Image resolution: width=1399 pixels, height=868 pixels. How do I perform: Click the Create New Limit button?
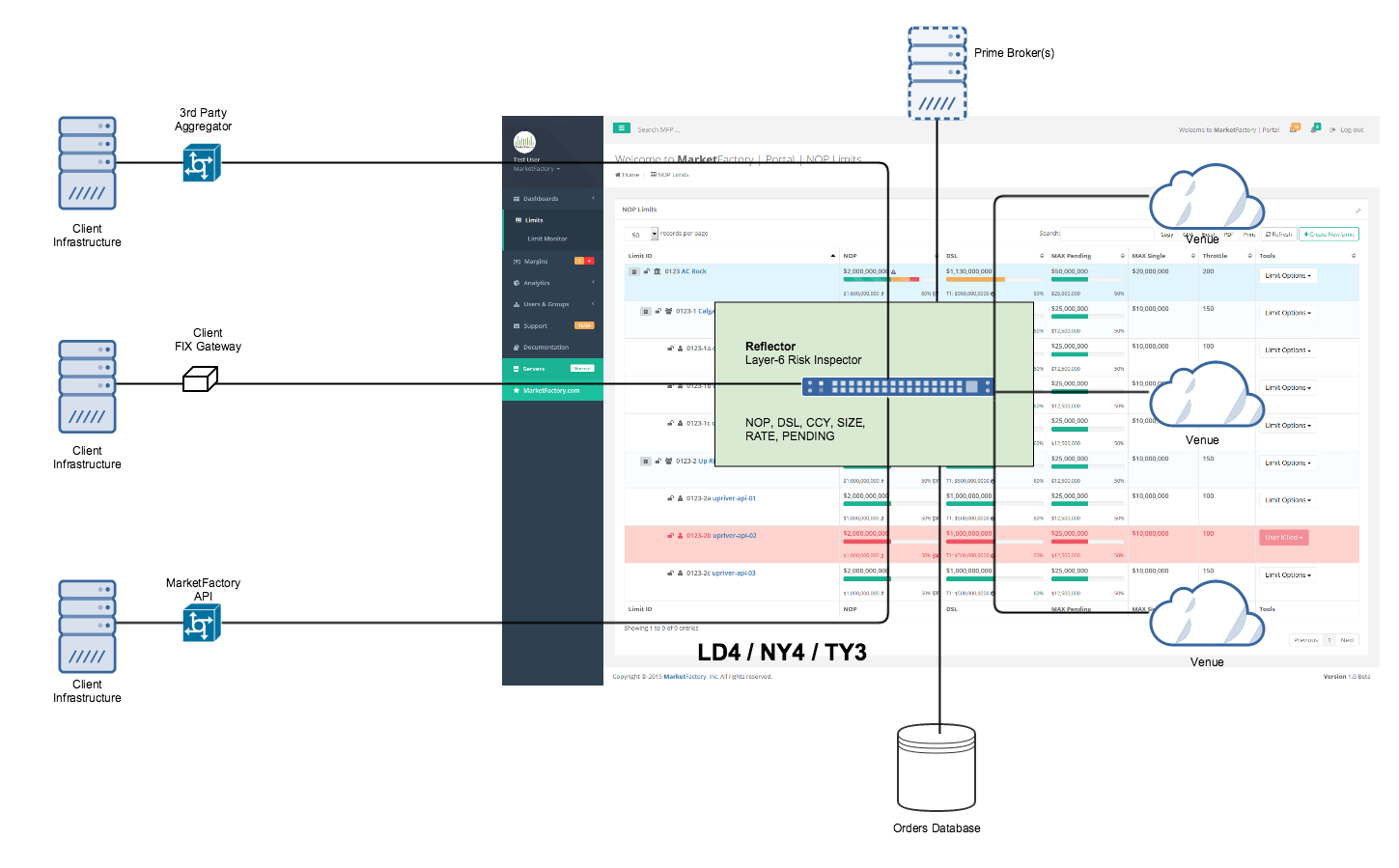[1329, 235]
